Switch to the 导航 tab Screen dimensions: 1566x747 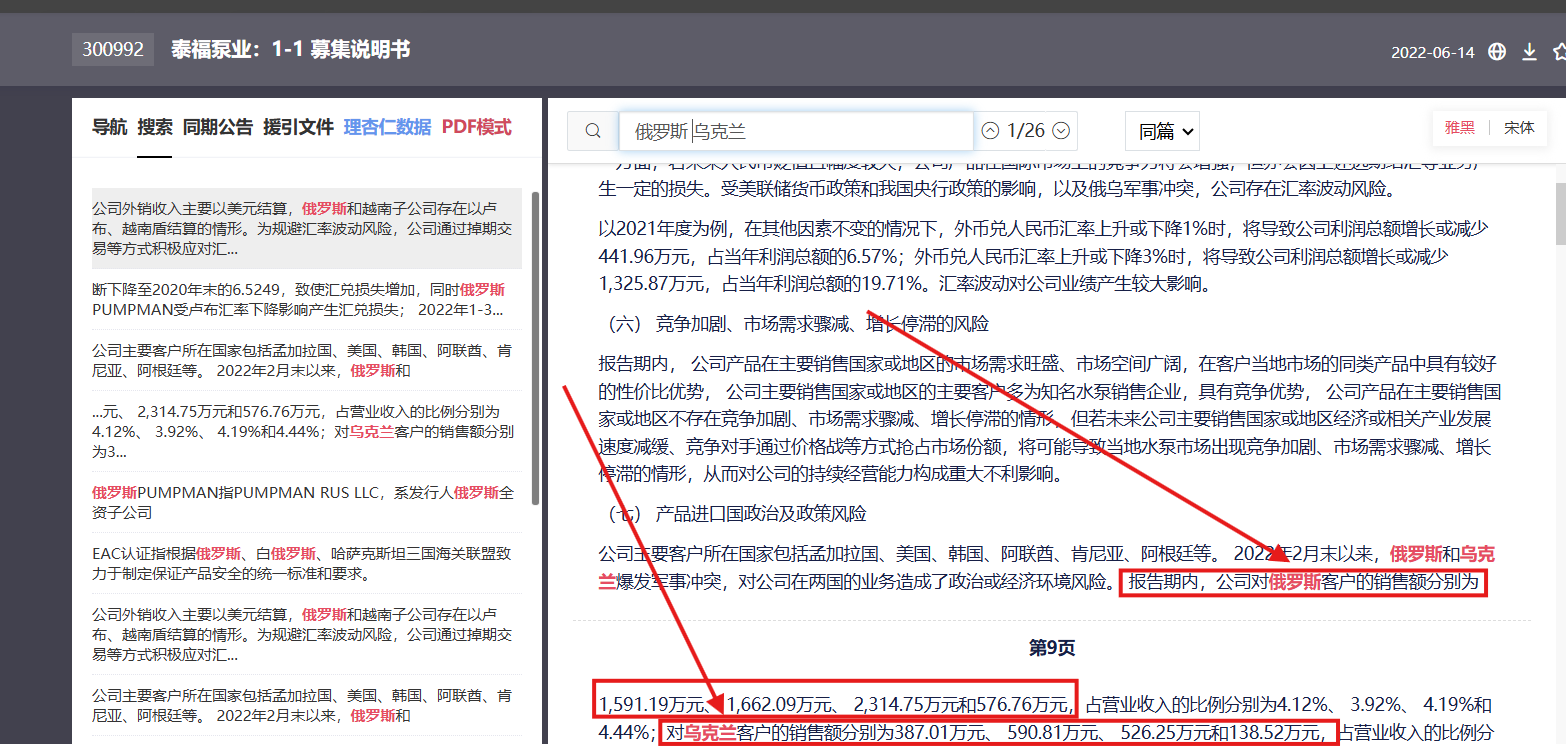tap(110, 127)
